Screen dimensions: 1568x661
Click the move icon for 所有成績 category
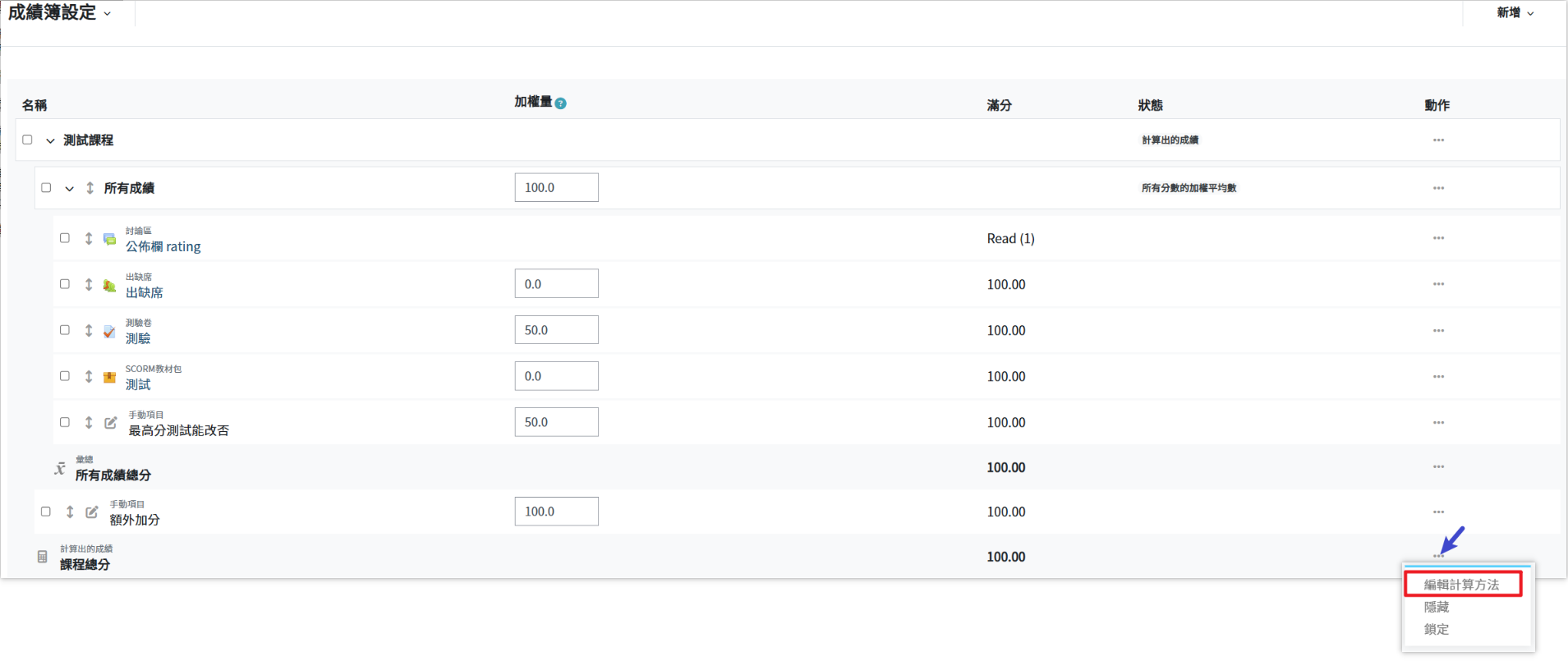point(90,188)
